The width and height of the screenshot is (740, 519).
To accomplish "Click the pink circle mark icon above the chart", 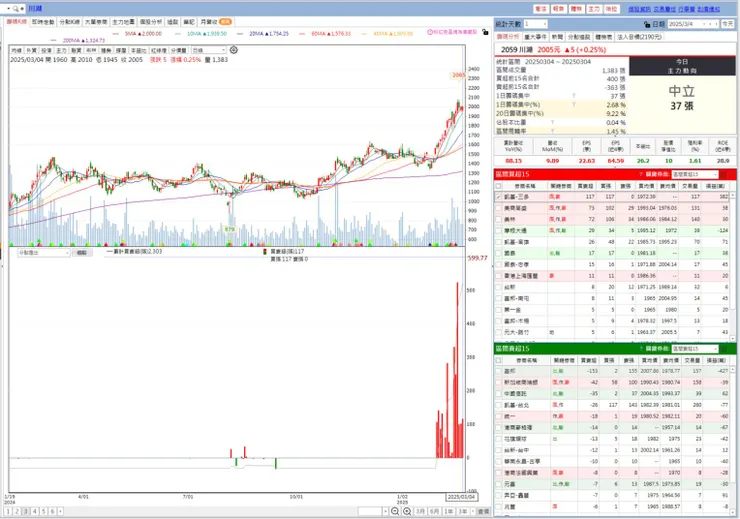I will [430, 32].
